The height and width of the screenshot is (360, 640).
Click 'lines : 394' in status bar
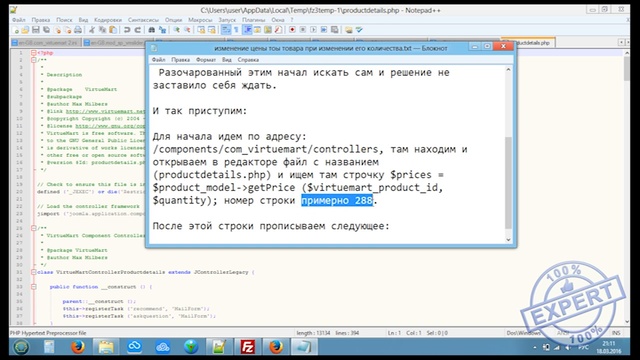coord(347,333)
